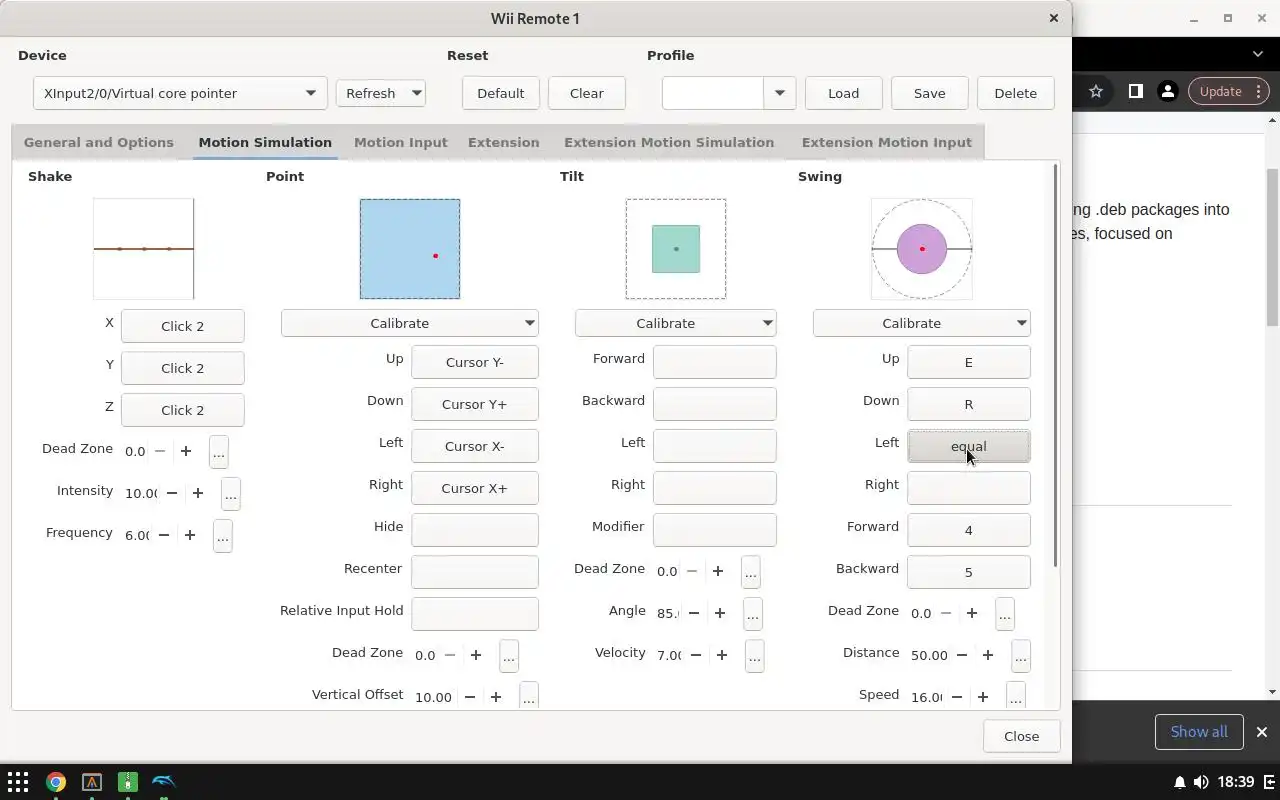Increase the Tilt Velocity value
The width and height of the screenshot is (1280, 800).
click(722, 655)
